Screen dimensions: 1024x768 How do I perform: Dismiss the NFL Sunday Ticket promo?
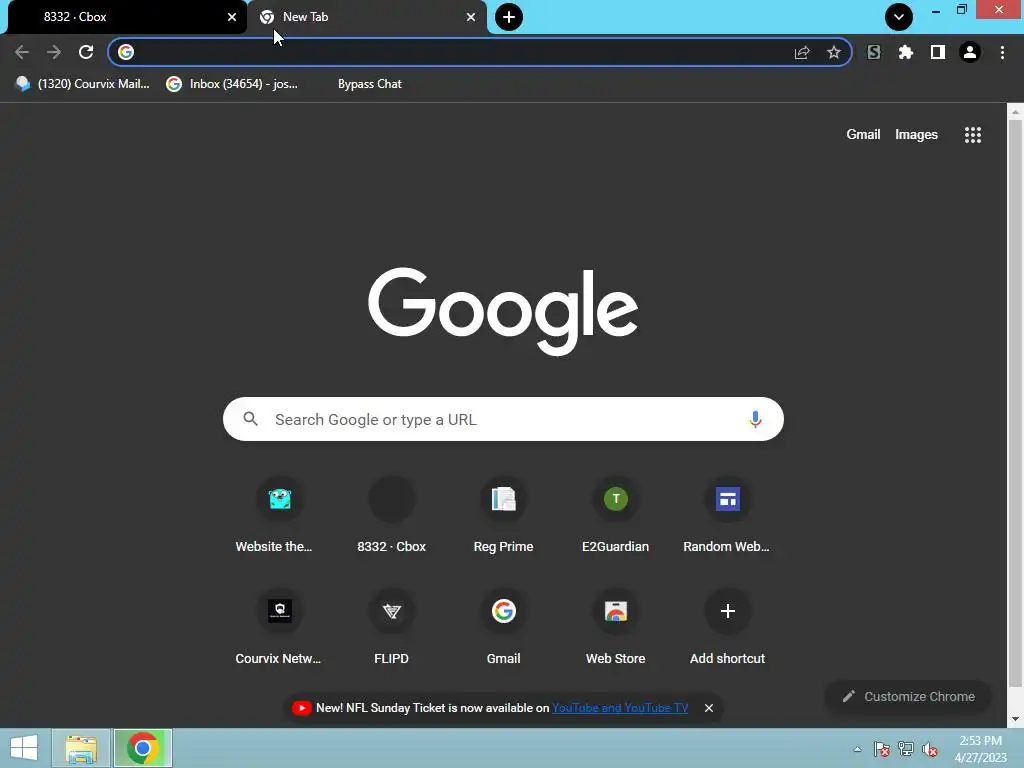coord(709,708)
